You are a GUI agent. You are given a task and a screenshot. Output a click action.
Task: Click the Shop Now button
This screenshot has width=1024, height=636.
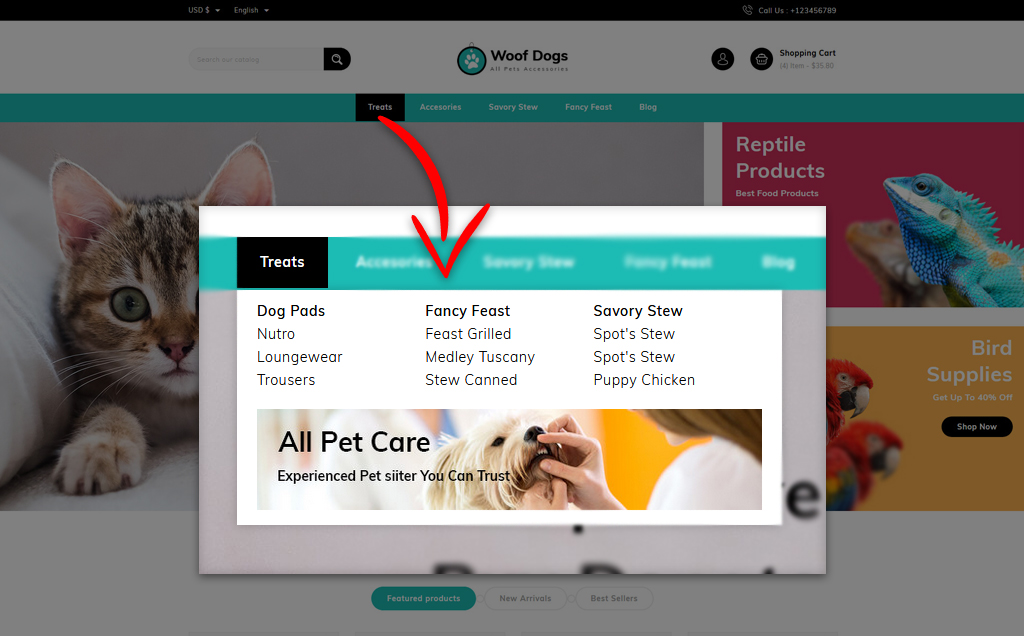click(x=977, y=426)
